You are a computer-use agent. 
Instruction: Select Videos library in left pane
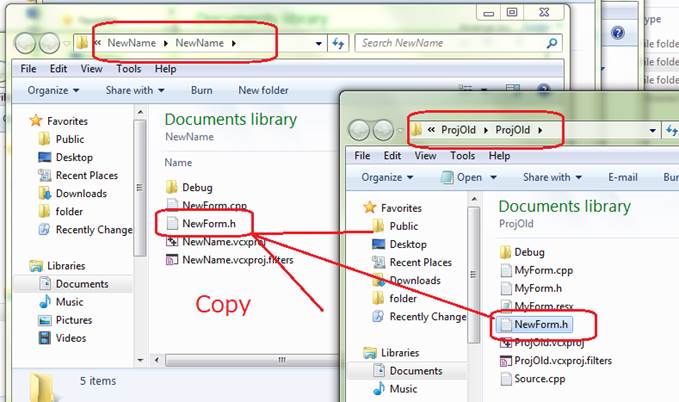(72, 338)
